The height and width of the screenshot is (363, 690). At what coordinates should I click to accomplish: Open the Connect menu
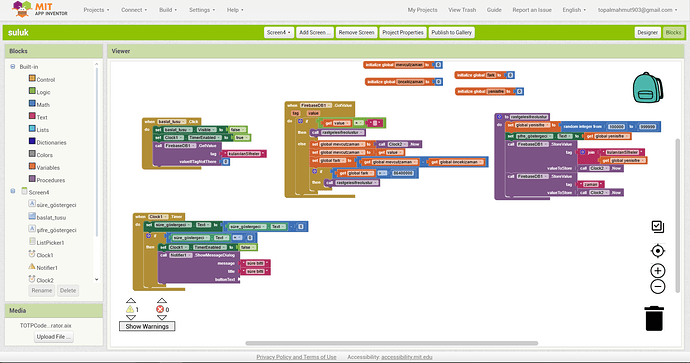tap(134, 10)
